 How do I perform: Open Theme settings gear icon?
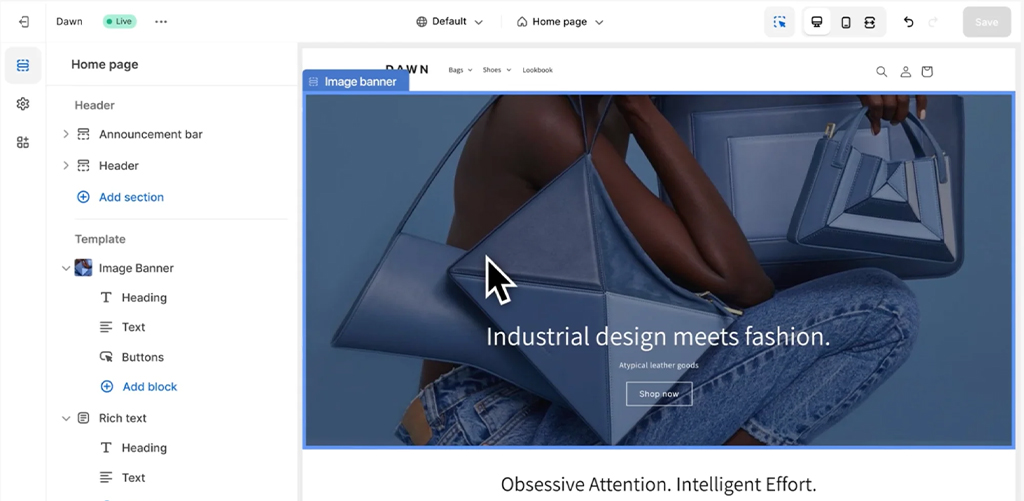pyautogui.click(x=23, y=104)
